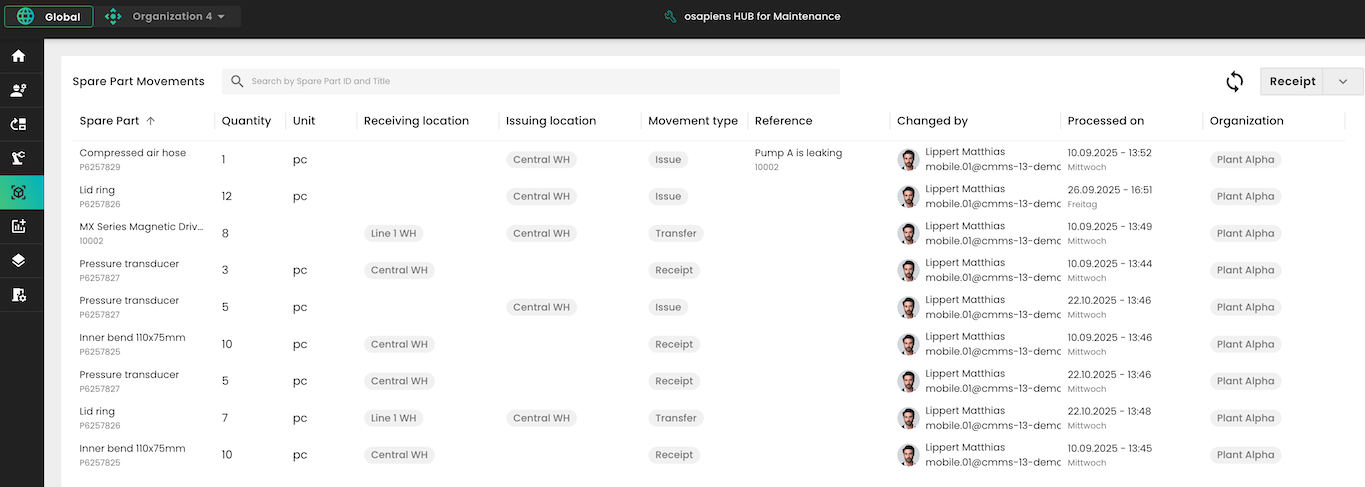Viewport: 1365px width, 487px height.
Task: Open the robot arm assets sidebar icon
Action: click(x=18, y=158)
